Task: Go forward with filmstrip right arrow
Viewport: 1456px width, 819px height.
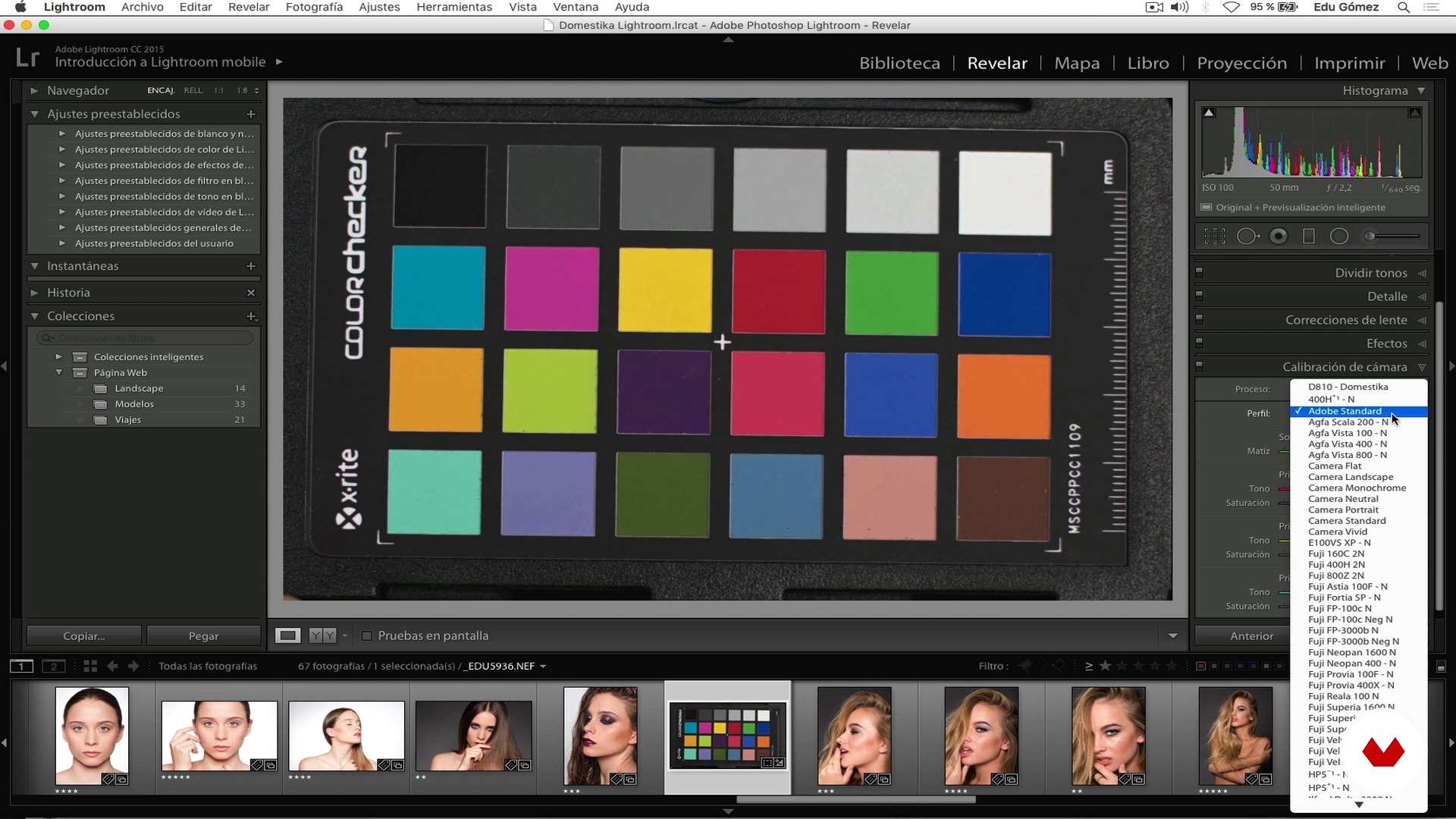Action: 133,666
